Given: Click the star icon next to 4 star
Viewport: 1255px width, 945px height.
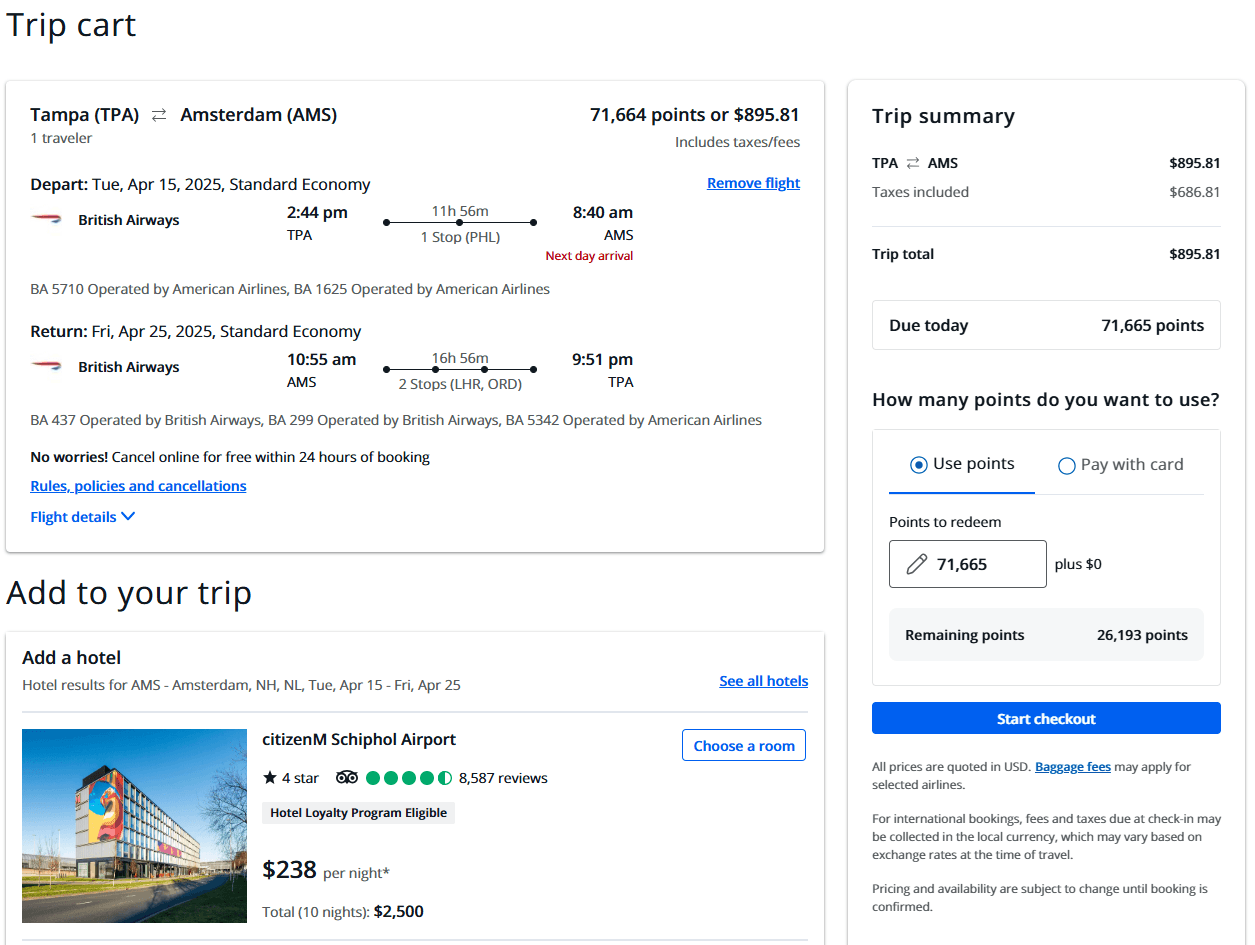Looking at the screenshot, I should [270, 777].
